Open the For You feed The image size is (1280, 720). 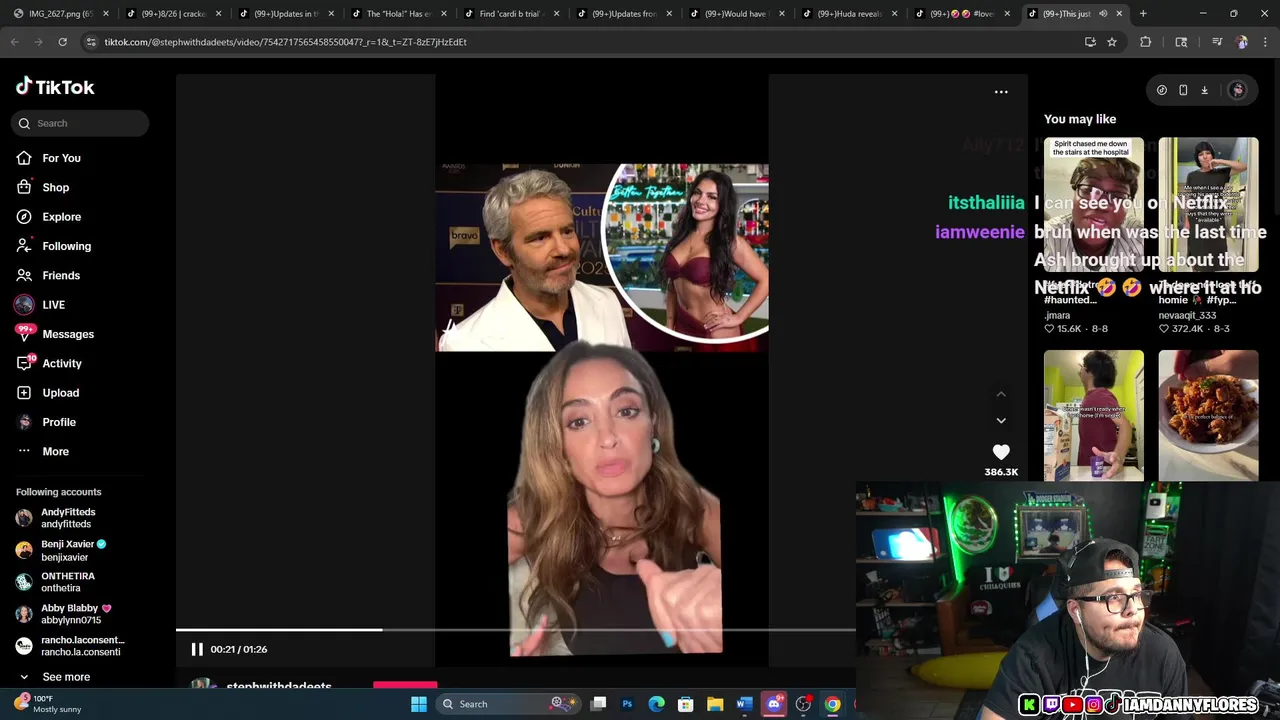click(x=48, y=158)
